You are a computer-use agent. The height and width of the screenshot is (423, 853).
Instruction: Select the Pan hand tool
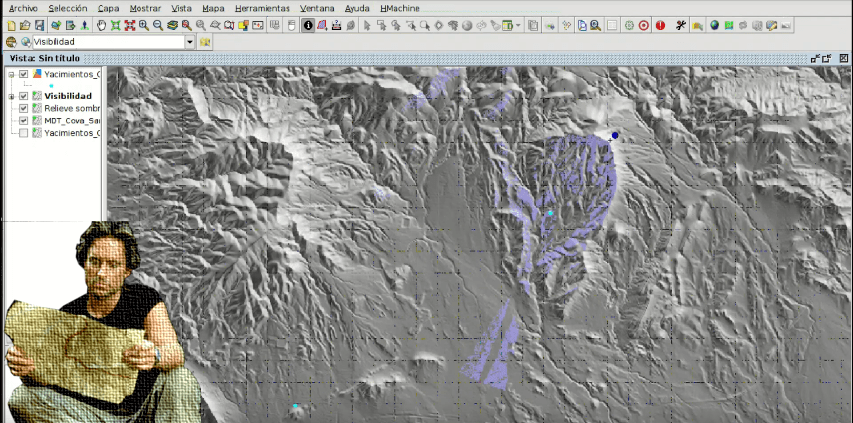(x=101, y=25)
